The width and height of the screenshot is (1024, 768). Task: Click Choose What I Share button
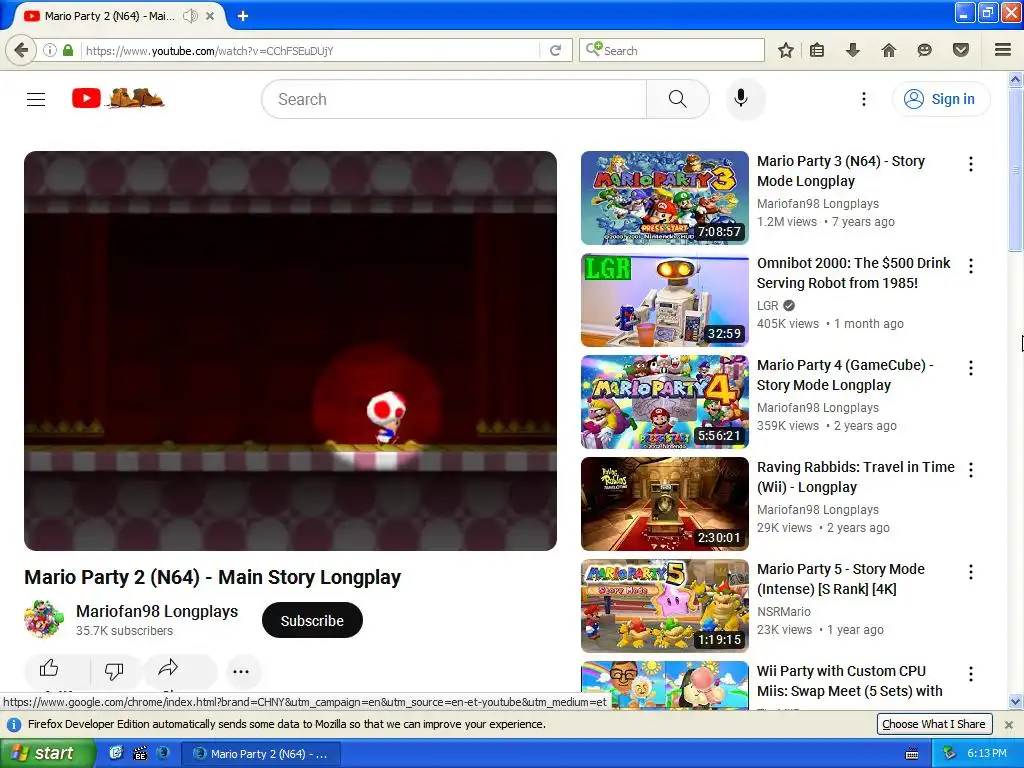(x=934, y=724)
